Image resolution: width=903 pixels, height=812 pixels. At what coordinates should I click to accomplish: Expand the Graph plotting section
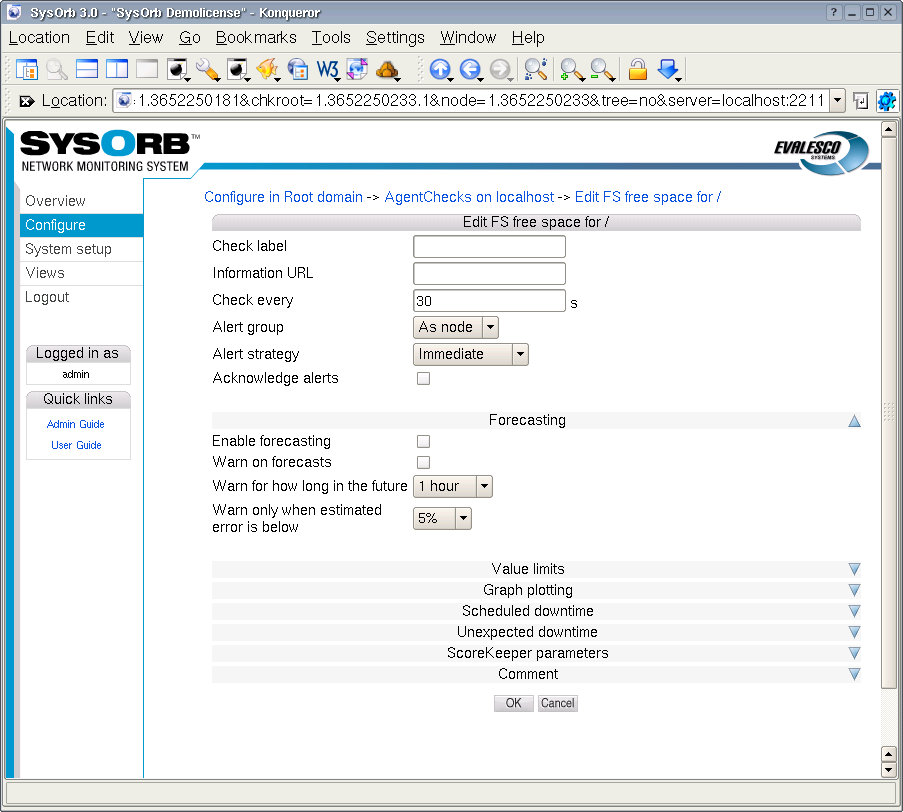tap(855, 590)
